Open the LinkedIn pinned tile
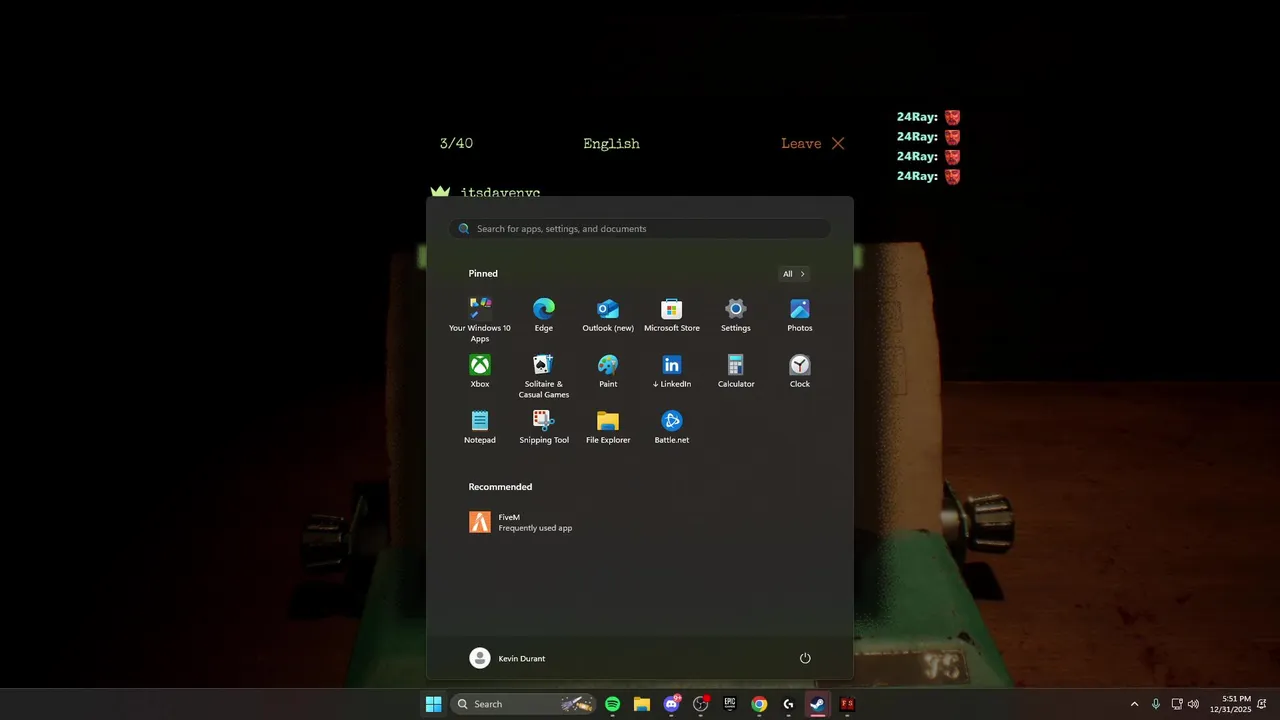The image size is (1280, 720). (x=672, y=371)
